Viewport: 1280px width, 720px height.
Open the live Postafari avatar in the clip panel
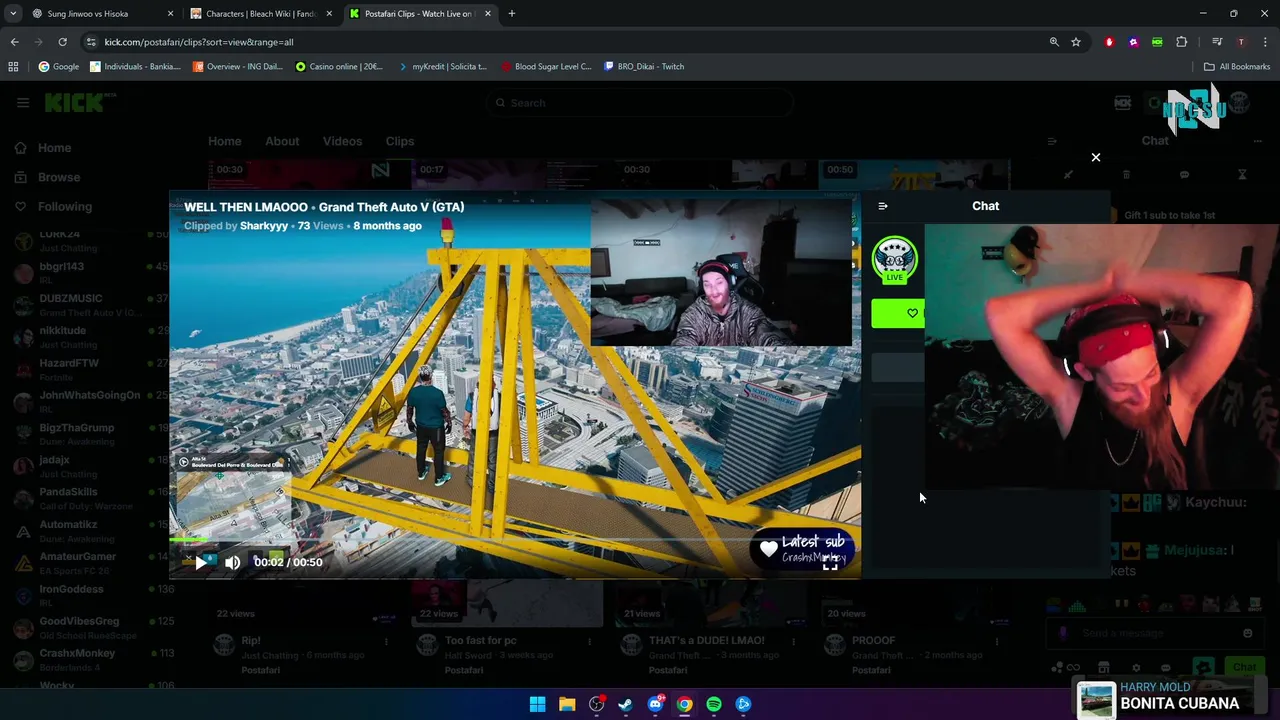tap(894, 259)
